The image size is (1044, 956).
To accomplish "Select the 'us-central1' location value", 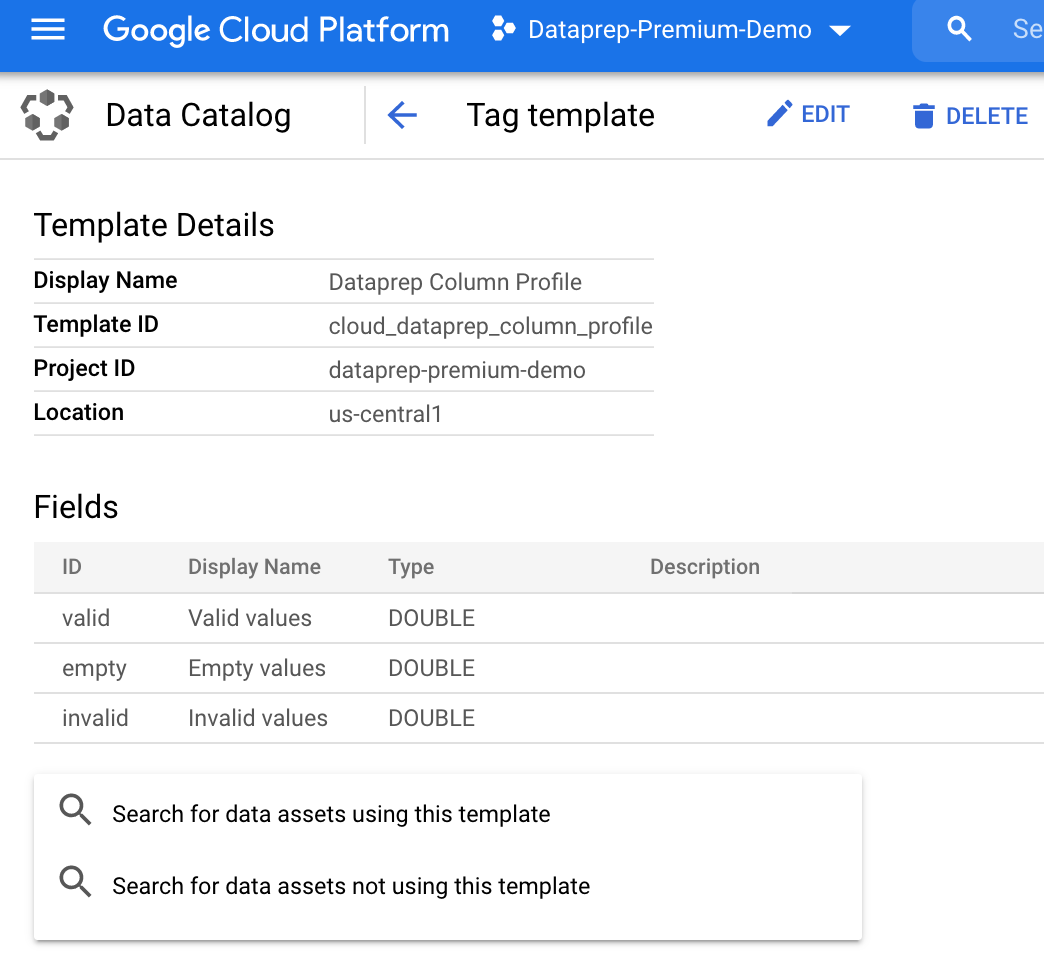I will [386, 414].
